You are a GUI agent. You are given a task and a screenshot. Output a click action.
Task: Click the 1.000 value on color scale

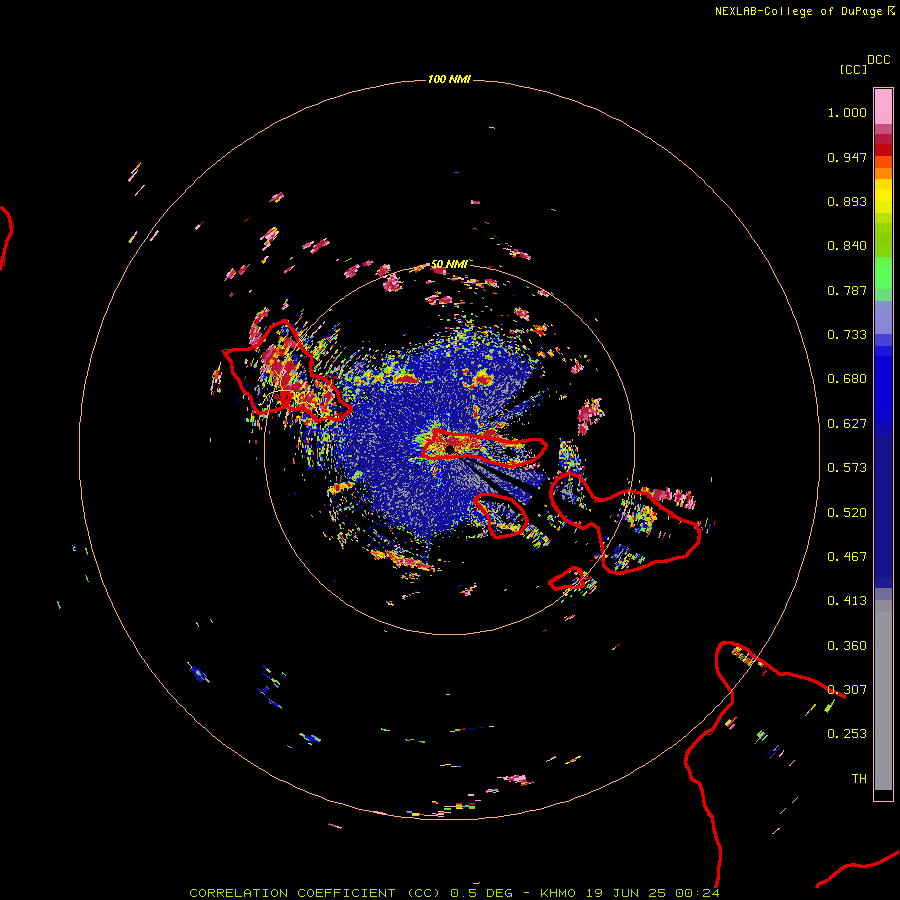pos(847,112)
